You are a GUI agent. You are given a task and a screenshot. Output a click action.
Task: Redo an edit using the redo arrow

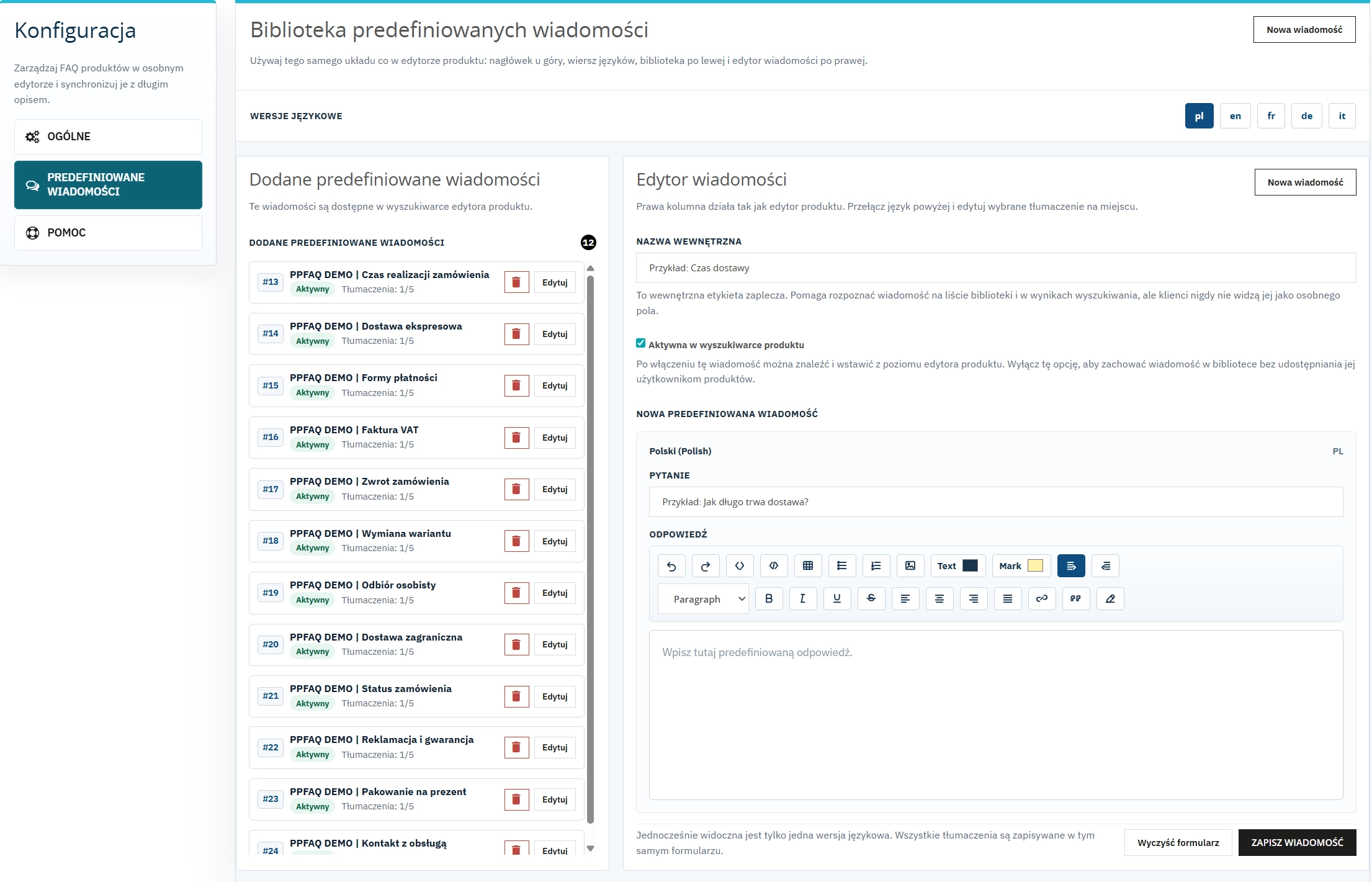(x=706, y=565)
